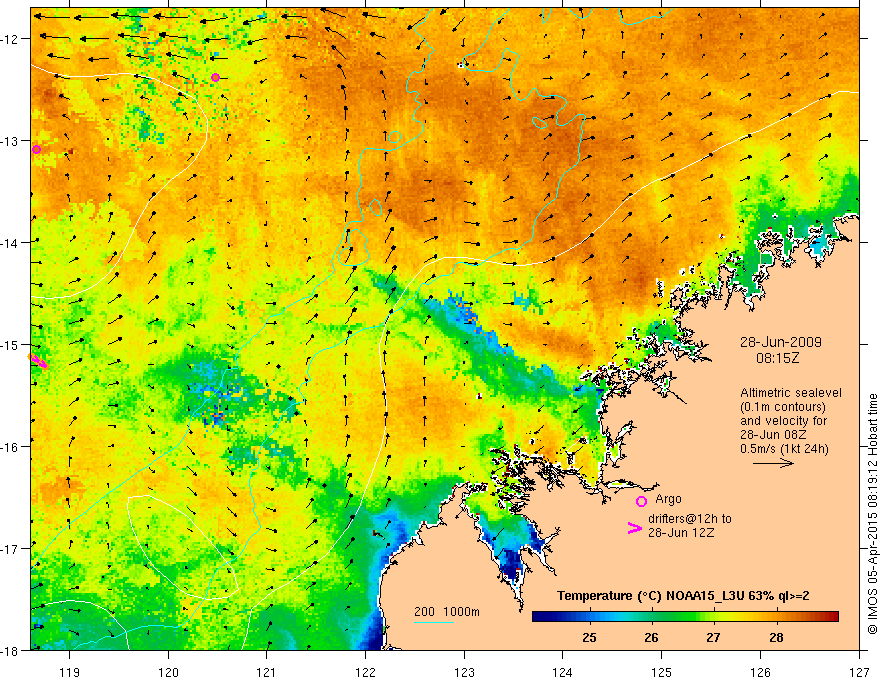The height and width of the screenshot is (680, 880).
Task: Click the '28-Jun 08Z' text line
Action: pos(773,435)
